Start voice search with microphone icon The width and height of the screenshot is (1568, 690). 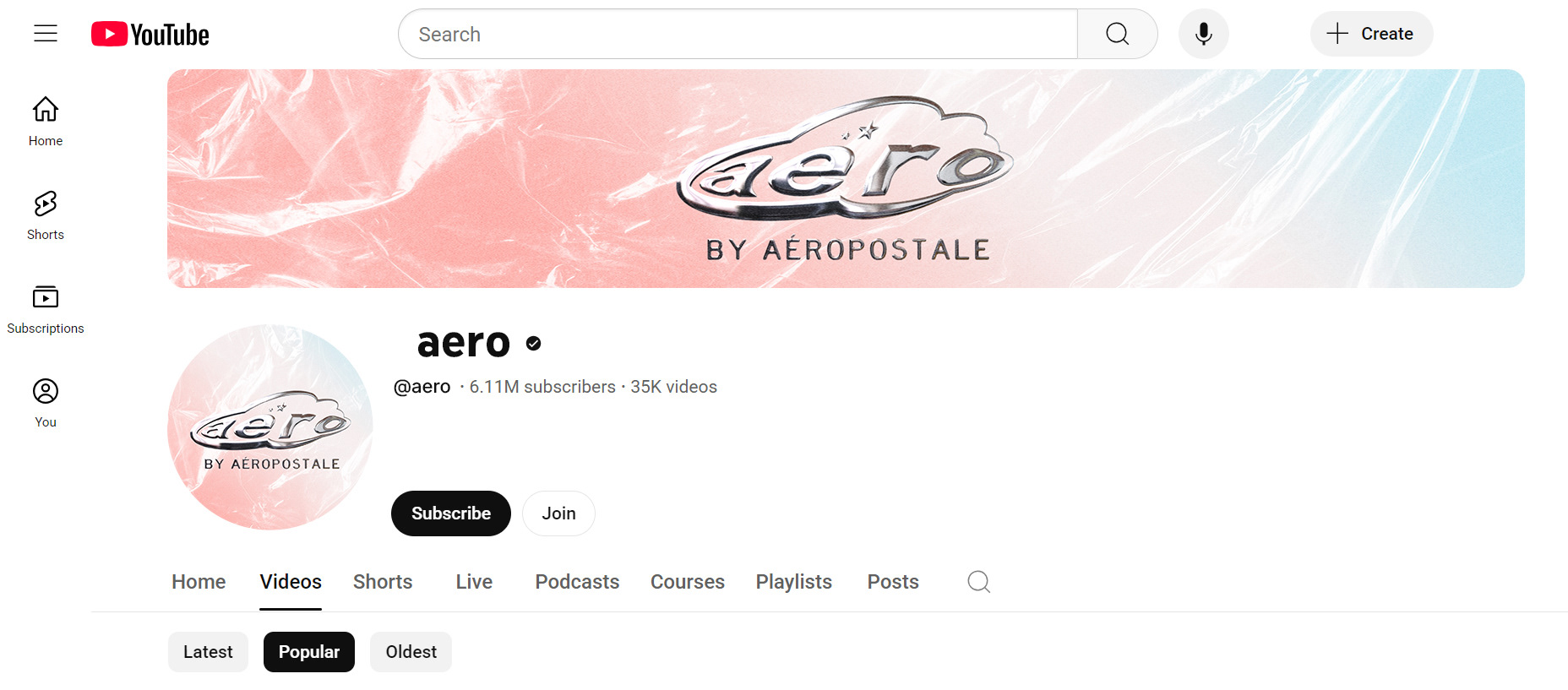tap(1203, 34)
